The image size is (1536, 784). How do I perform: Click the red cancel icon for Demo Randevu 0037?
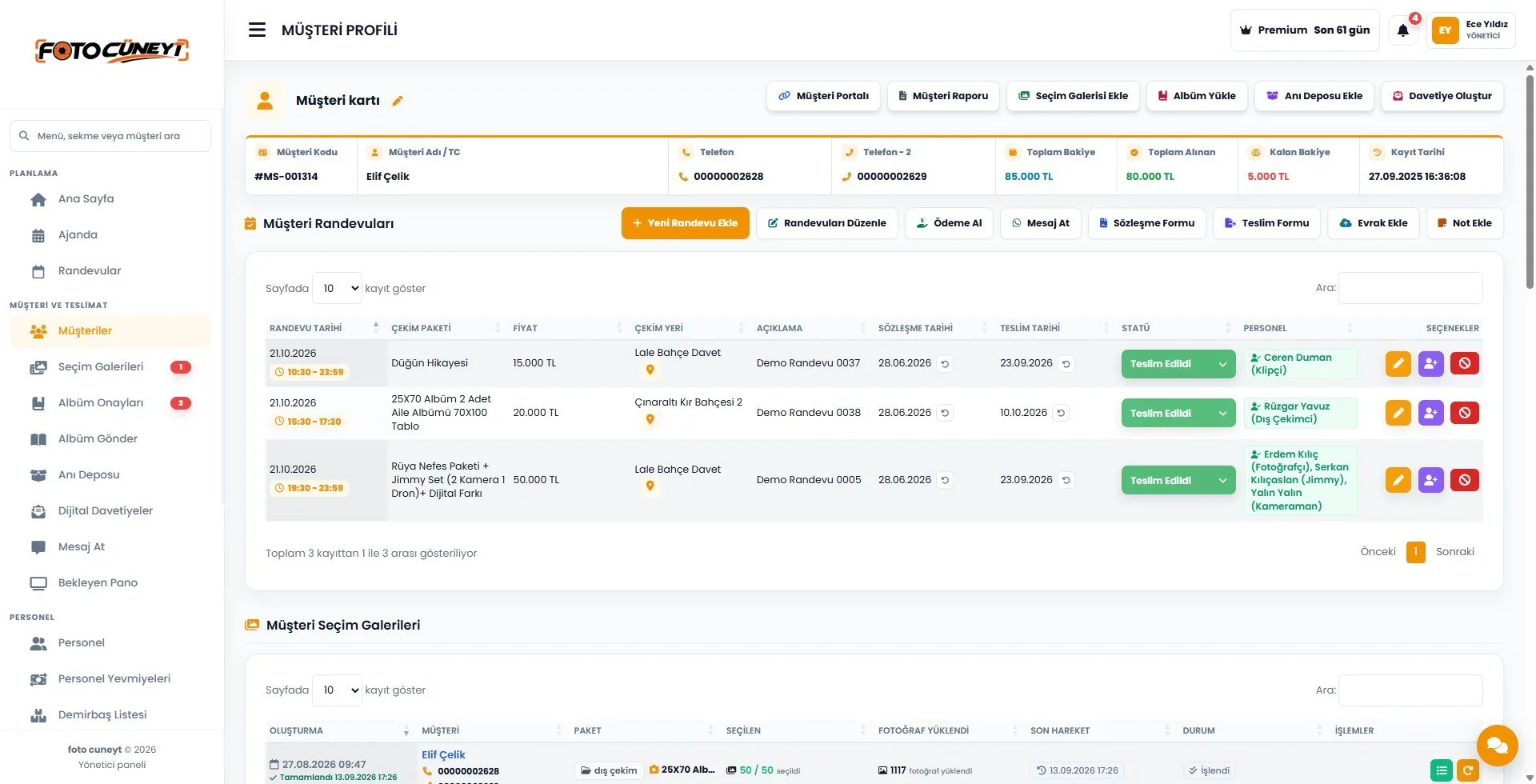[1465, 363]
